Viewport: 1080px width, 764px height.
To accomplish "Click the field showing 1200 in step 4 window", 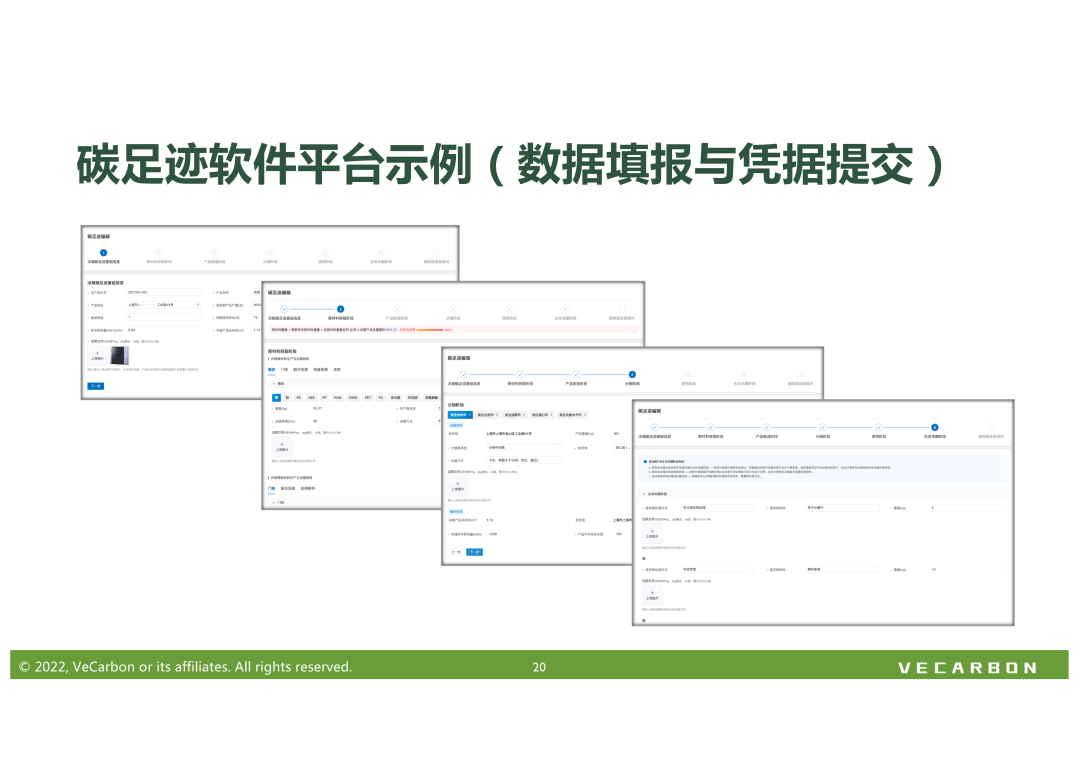I will pos(525,534).
